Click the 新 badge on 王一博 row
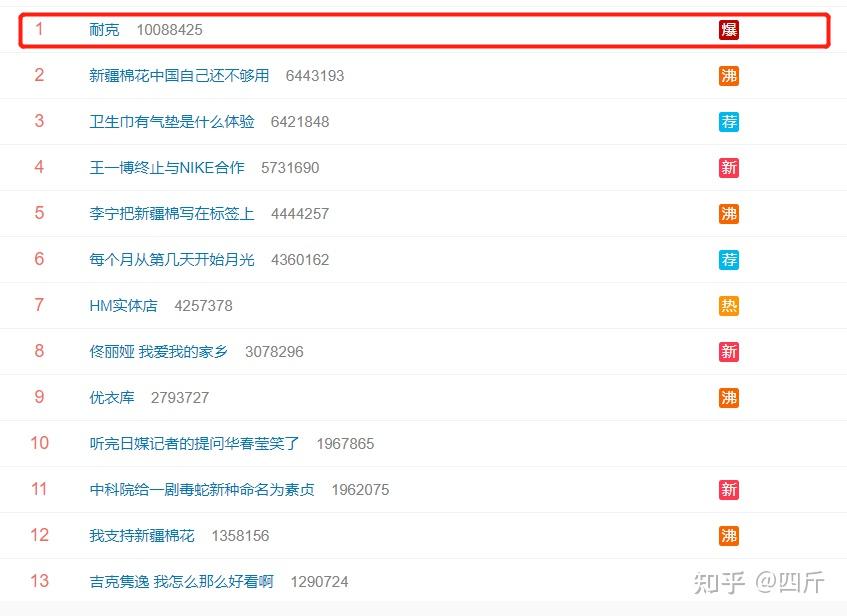Image resolution: width=847 pixels, height=616 pixels. [729, 168]
